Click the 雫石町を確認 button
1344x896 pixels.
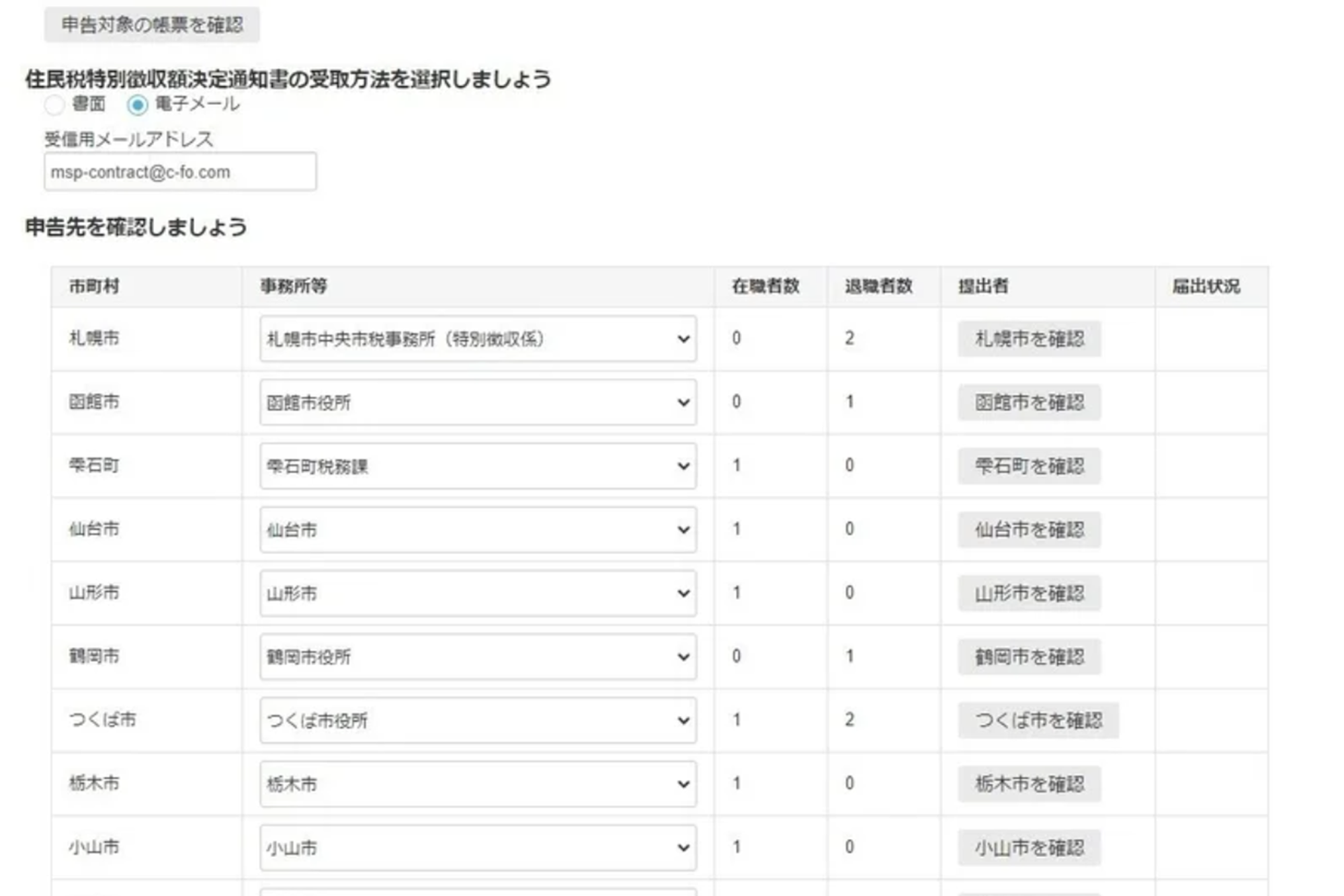(x=1028, y=465)
